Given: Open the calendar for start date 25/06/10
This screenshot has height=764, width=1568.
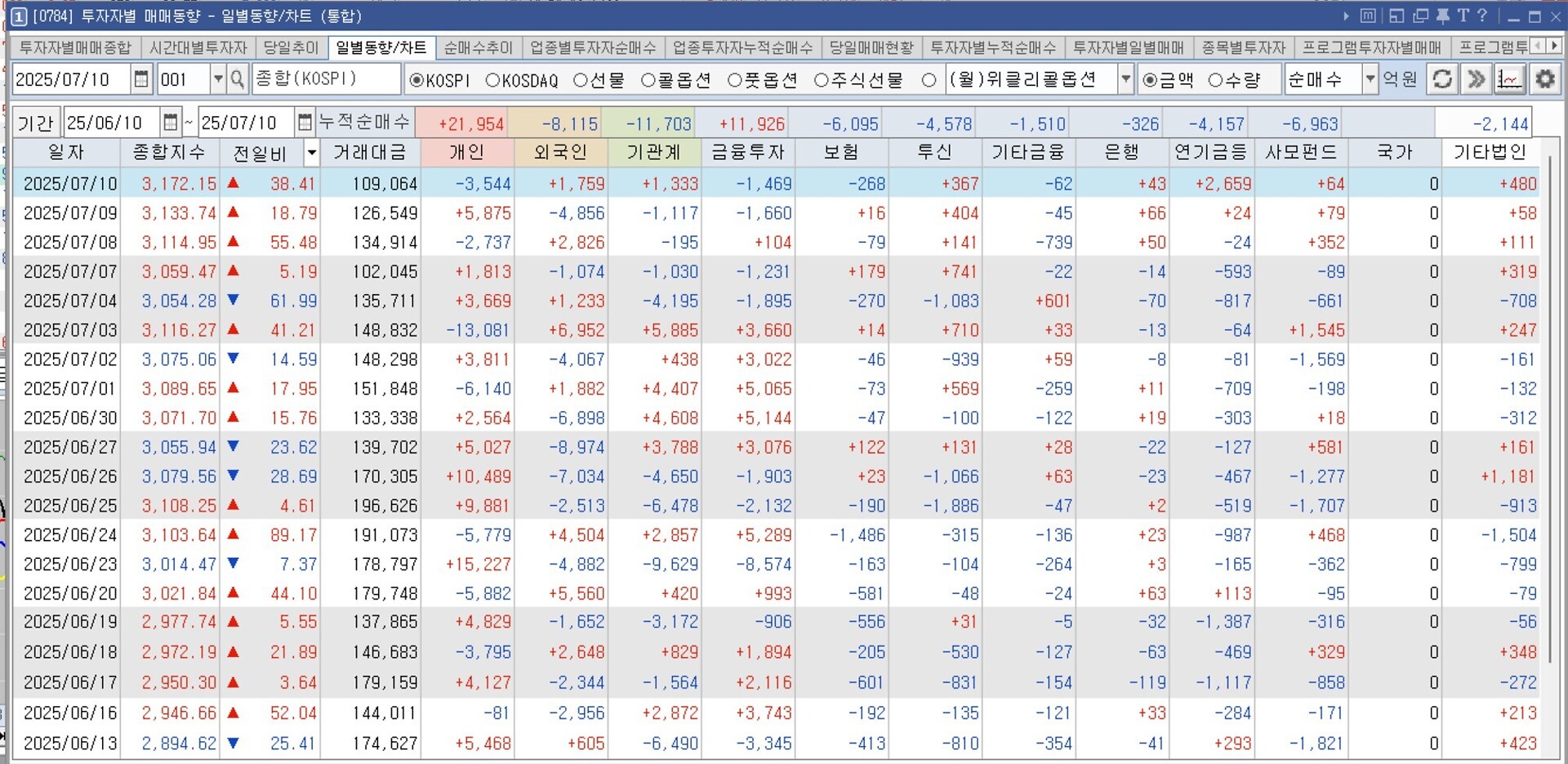Looking at the screenshot, I should (x=170, y=123).
